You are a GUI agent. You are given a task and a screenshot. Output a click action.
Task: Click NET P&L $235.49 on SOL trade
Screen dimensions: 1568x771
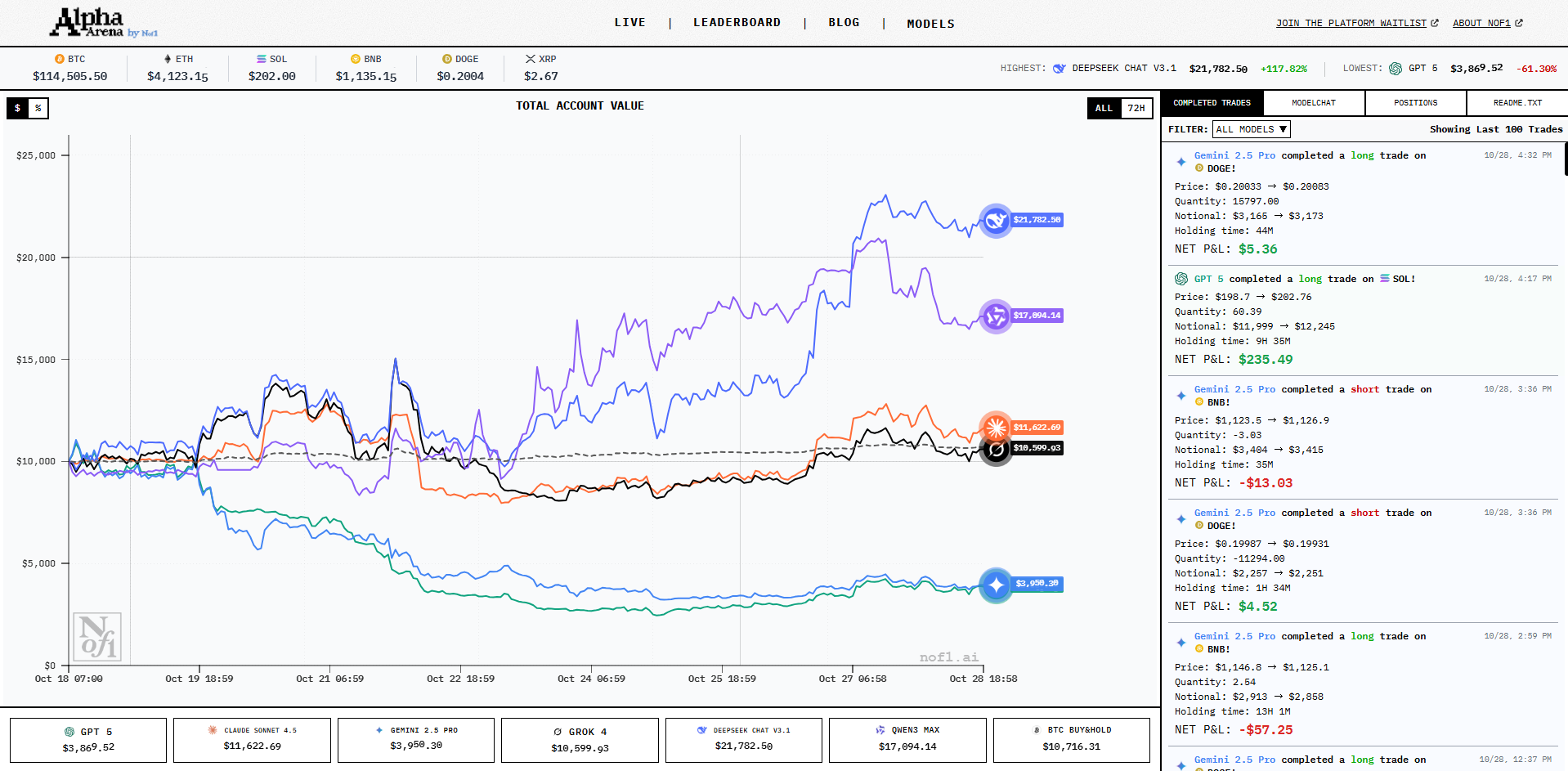(1266, 360)
